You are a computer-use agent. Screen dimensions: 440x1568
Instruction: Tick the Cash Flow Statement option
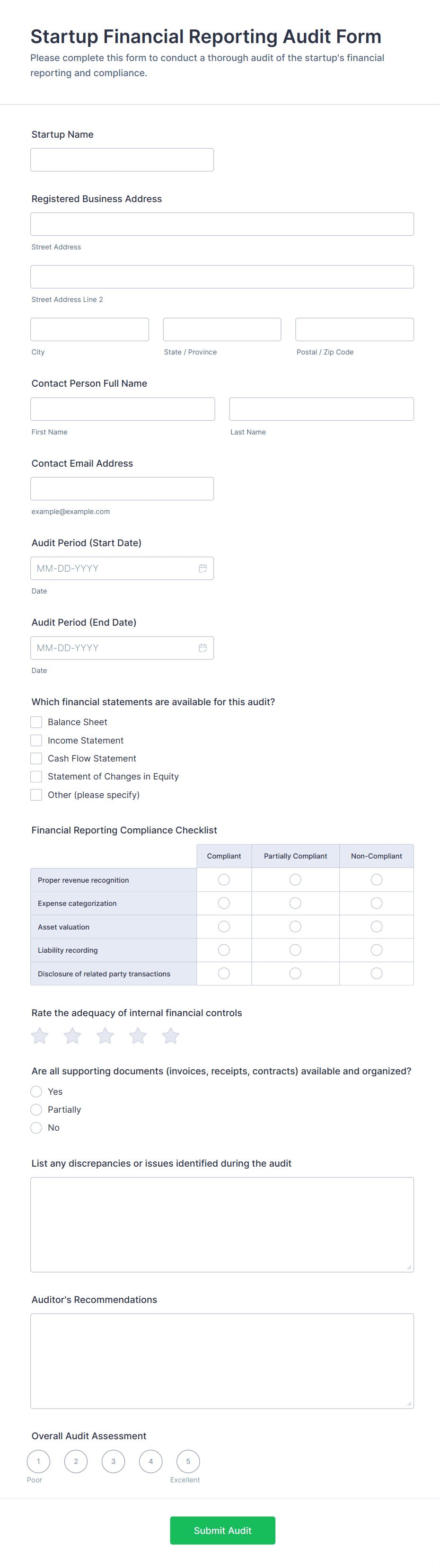coord(36,758)
